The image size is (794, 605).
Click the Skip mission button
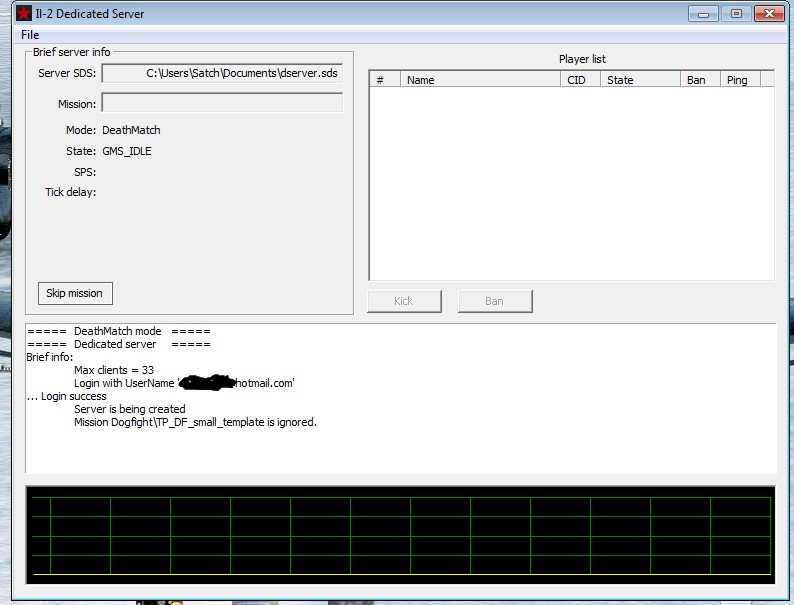pos(75,293)
